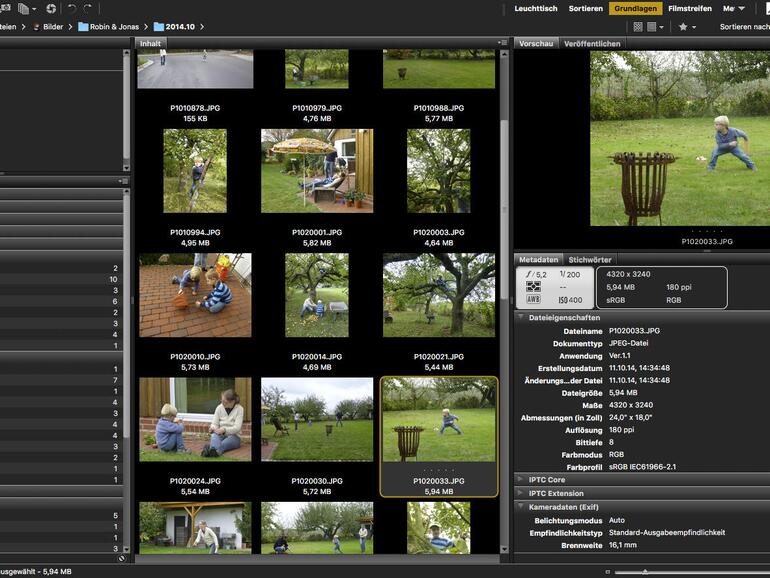The image size is (770, 578).
Task: Click Sortieren nach sort option
Action: (x=744, y=27)
